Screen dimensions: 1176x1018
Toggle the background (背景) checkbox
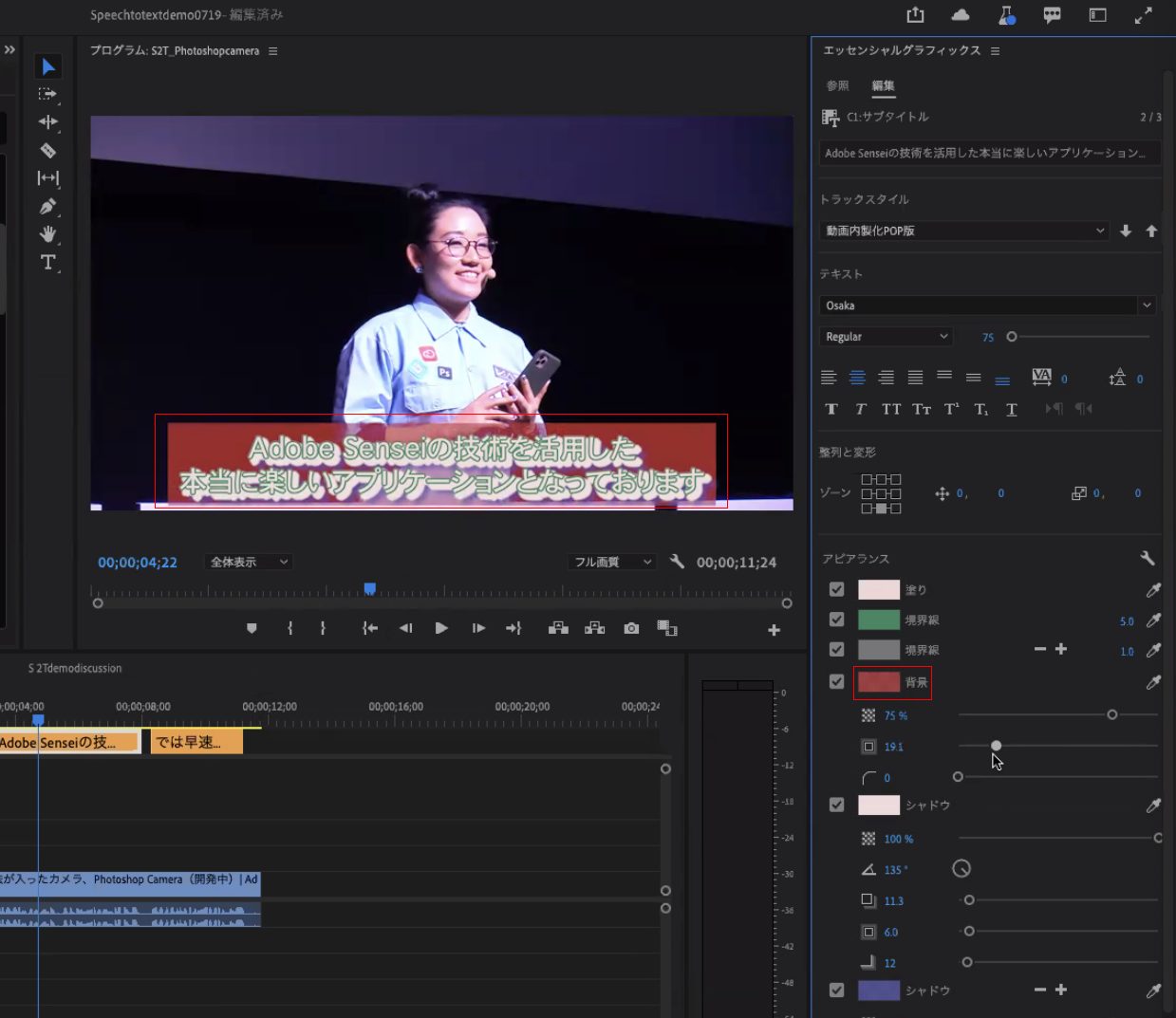836,681
